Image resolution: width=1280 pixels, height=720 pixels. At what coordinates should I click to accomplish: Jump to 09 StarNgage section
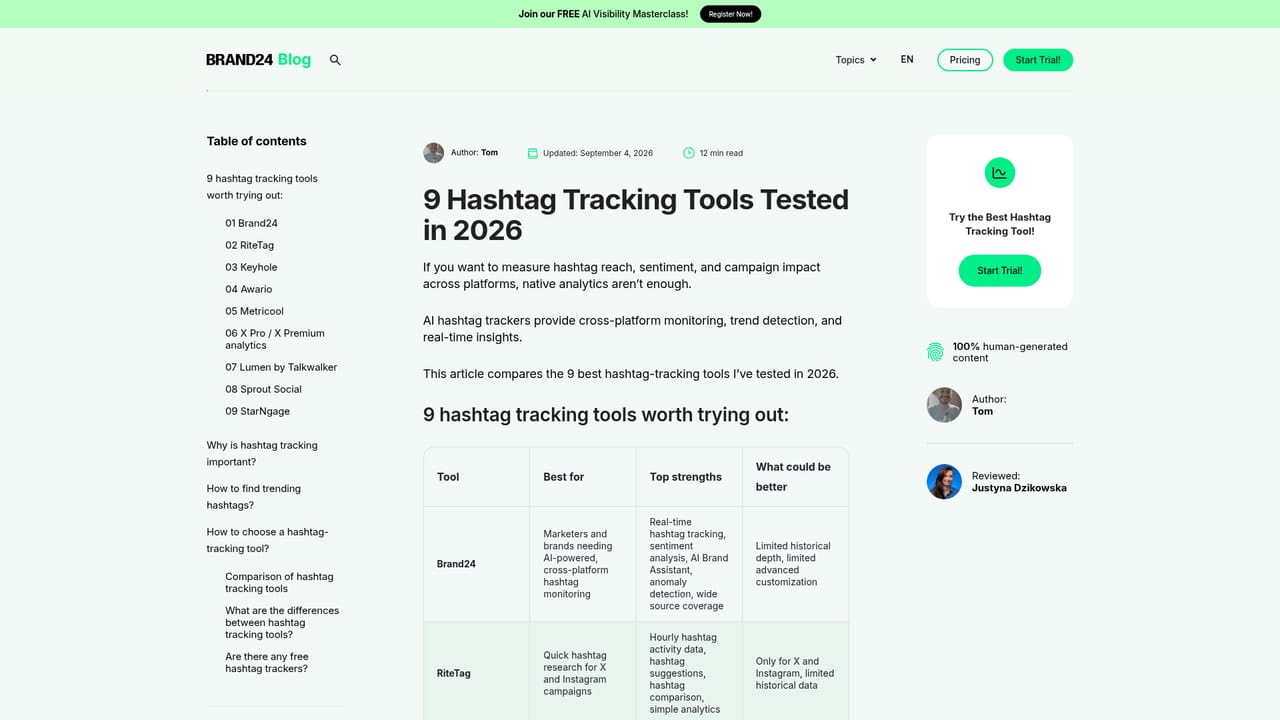click(x=257, y=411)
